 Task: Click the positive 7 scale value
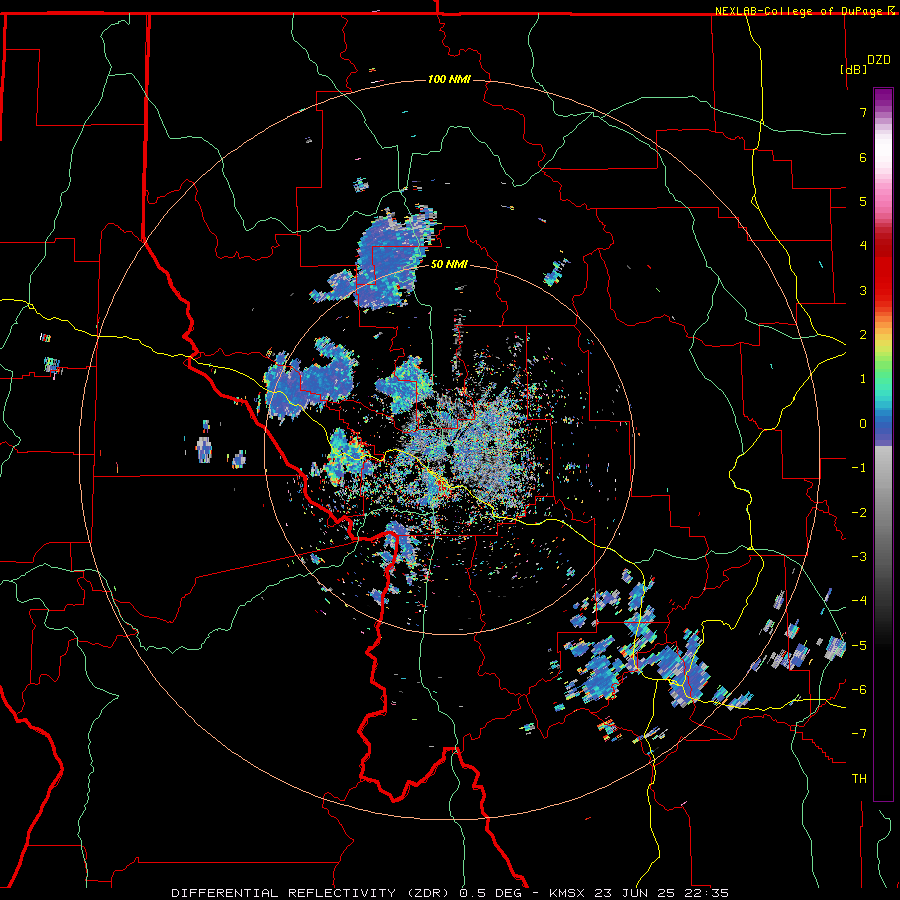click(863, 112)
